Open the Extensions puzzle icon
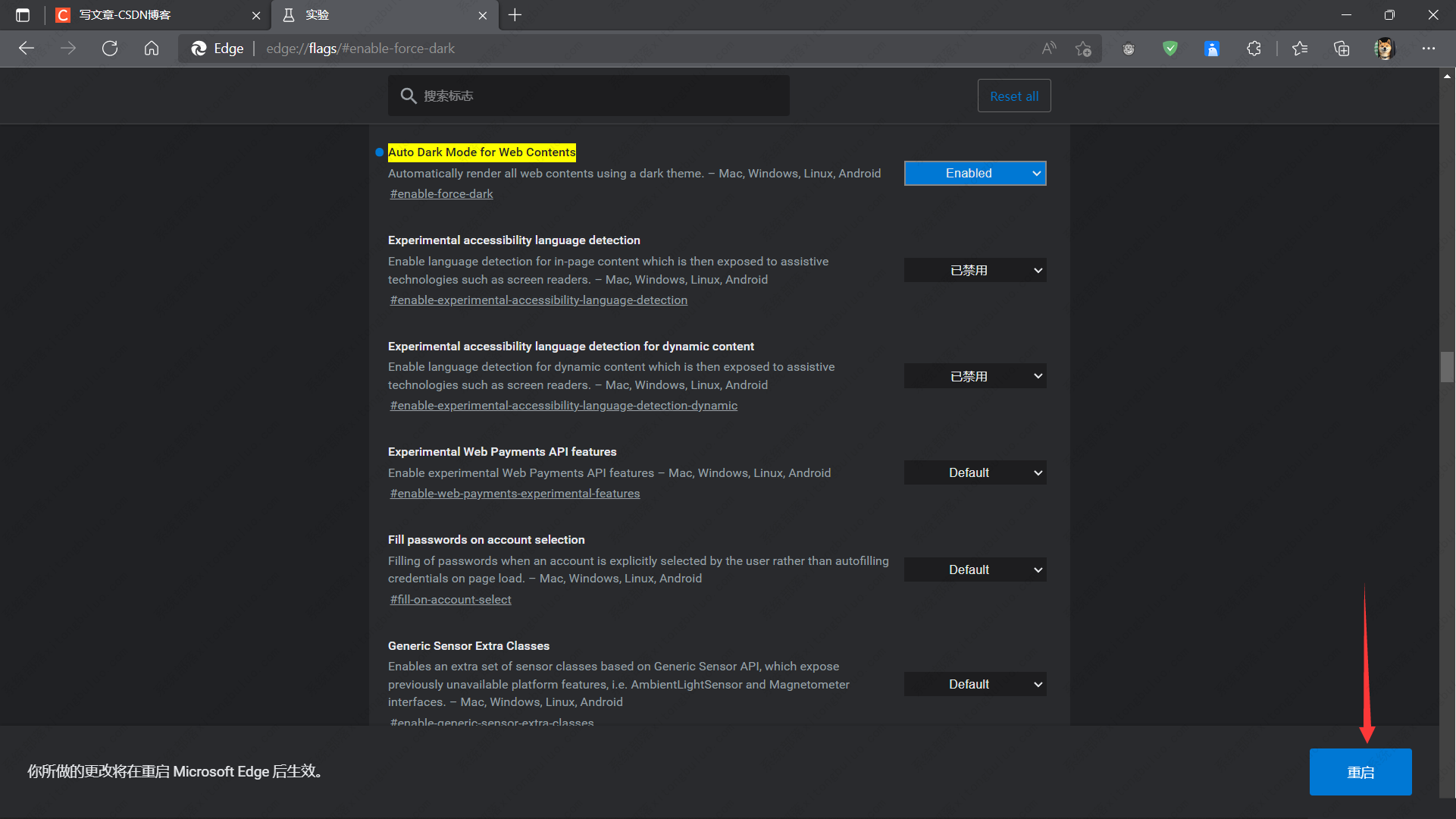 coord(1254,49)
